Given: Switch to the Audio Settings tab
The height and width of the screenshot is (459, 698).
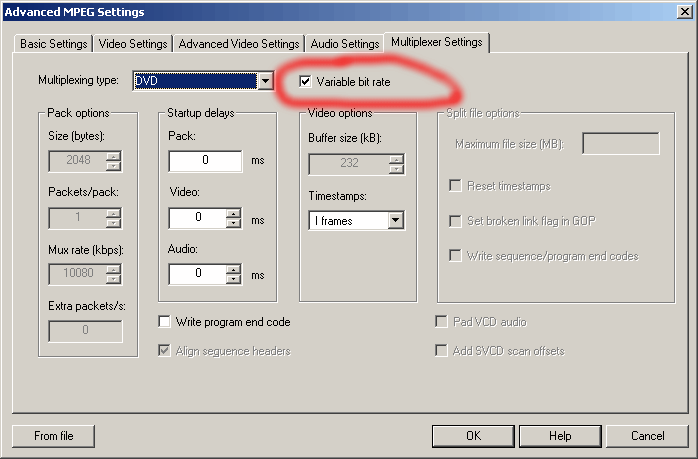Looking at the screenshot, I should [x=345, y=44].
